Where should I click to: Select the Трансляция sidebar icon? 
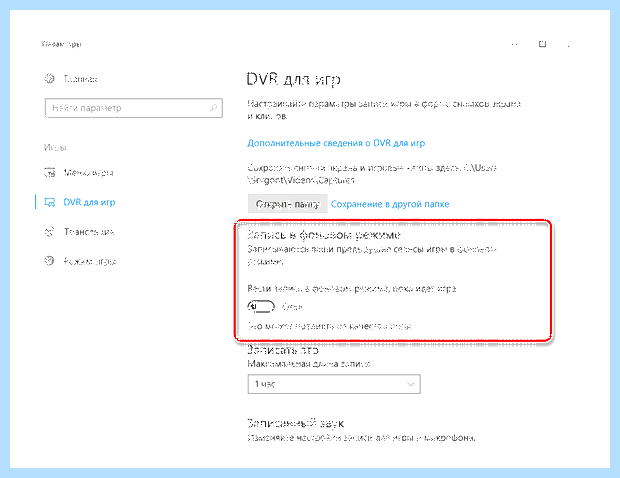[x=49, y=232]
